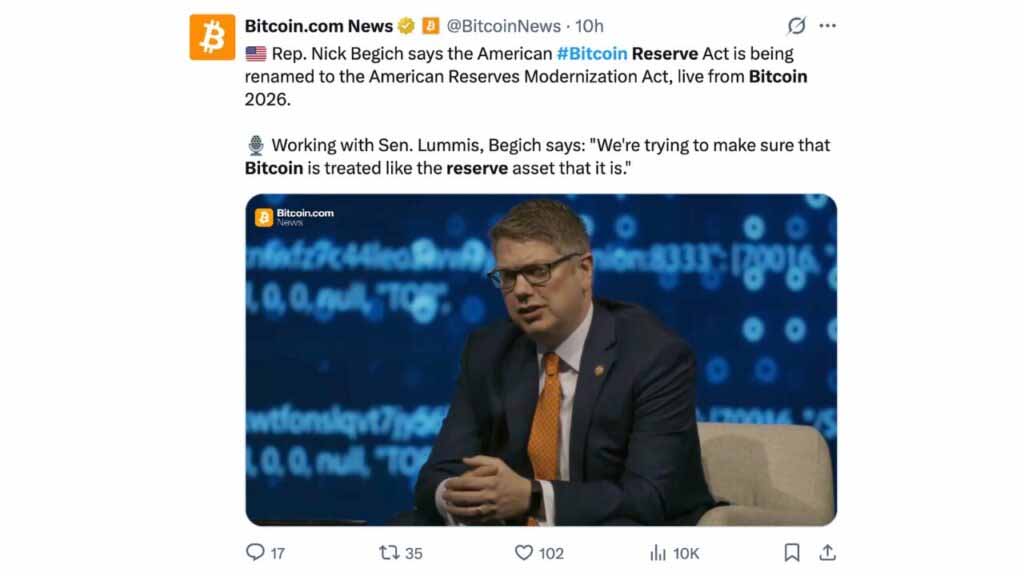Viewport: 1024px width, 576px height.
Task: Click the Sen. Lummis quote paragraph
Action: point(538,156)
